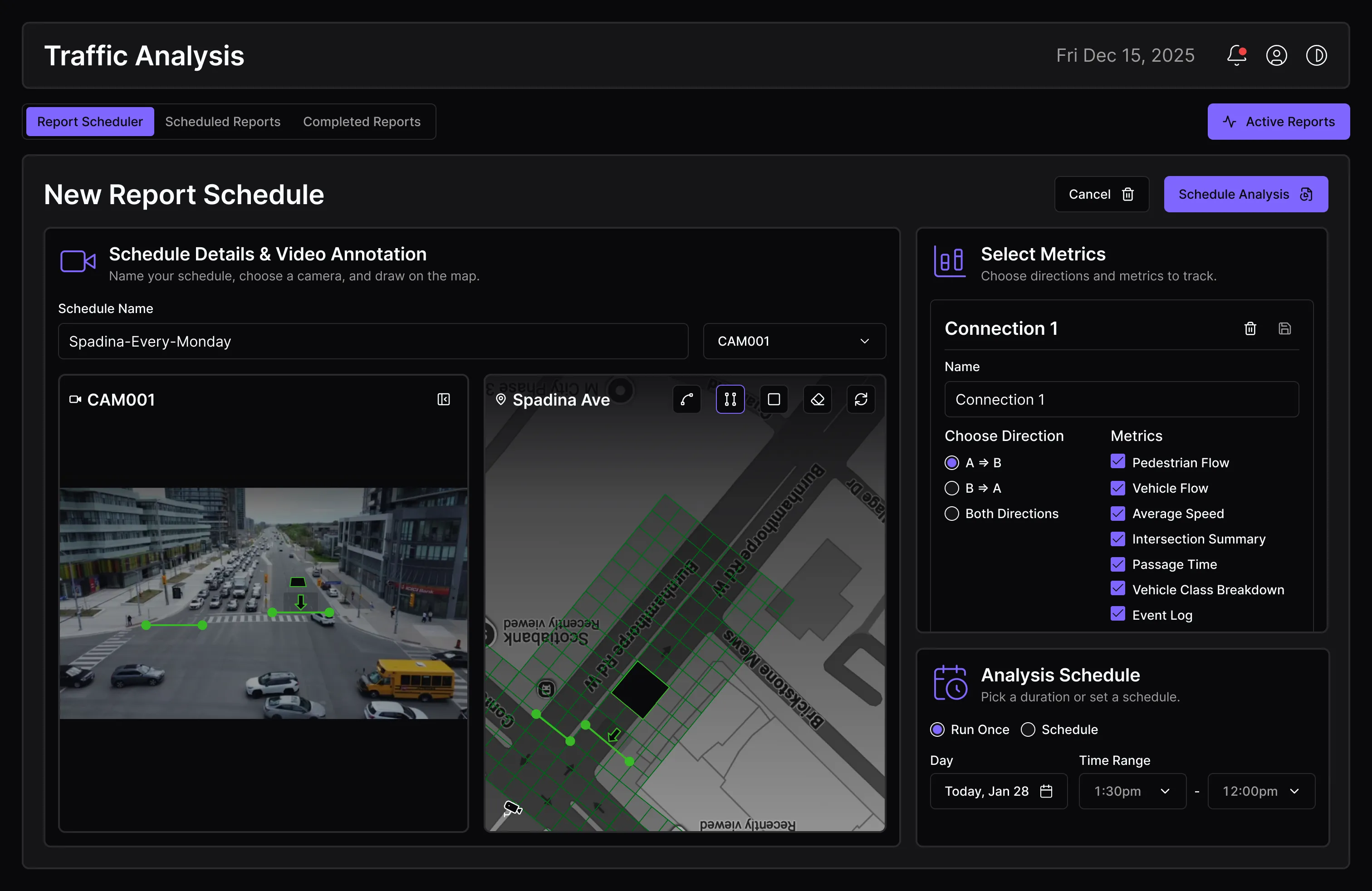Select the Schedule radio option
This screenshot has width=1372, height=891.
point(1028,729)
